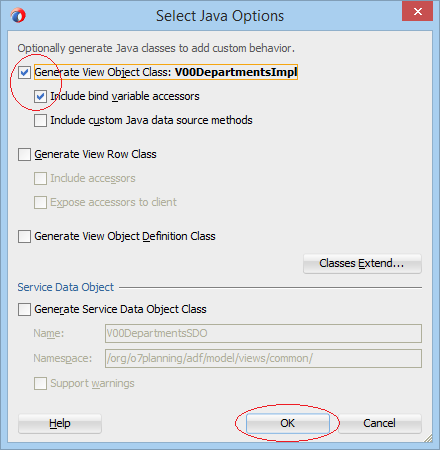
Task: Click the Name field containing V00DepartmentsSDO
Action: point(263,333)
